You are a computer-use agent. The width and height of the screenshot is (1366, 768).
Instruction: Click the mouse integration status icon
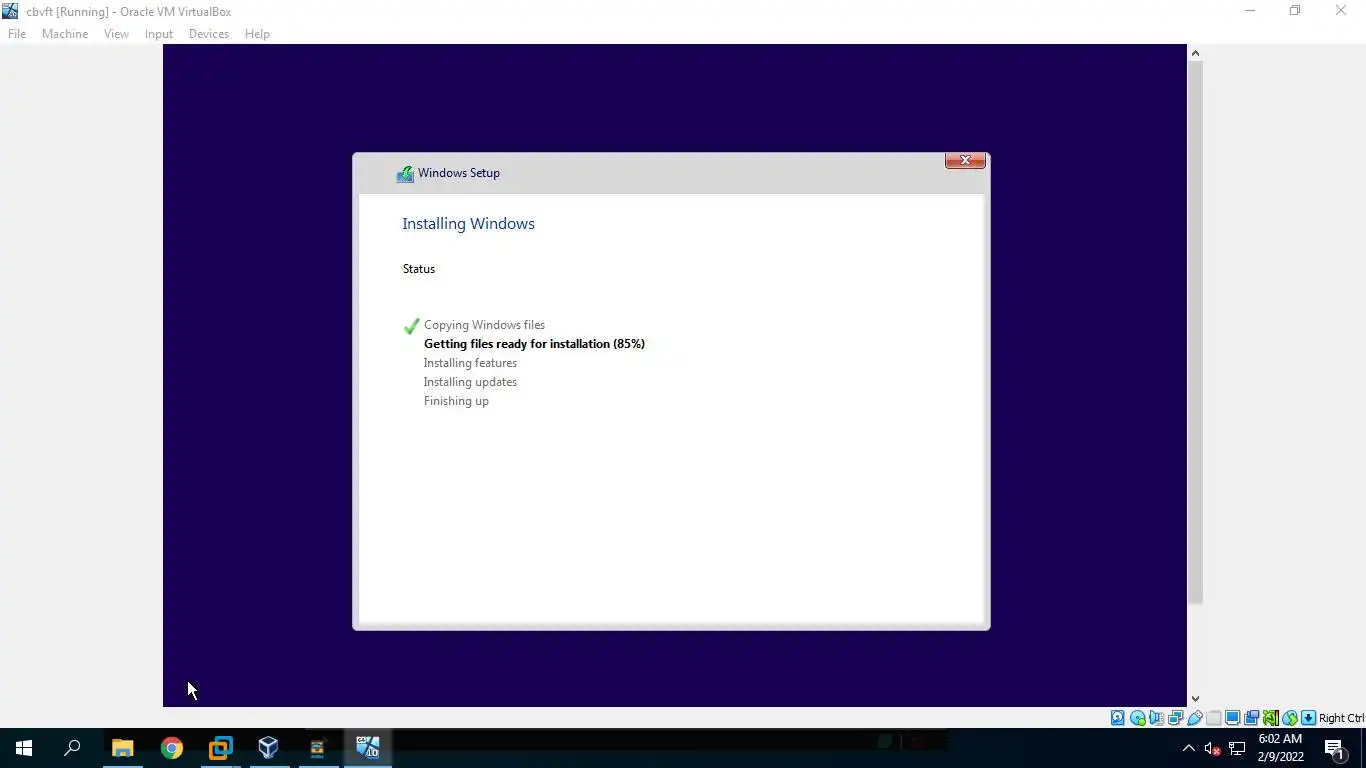click(1290, 718)
